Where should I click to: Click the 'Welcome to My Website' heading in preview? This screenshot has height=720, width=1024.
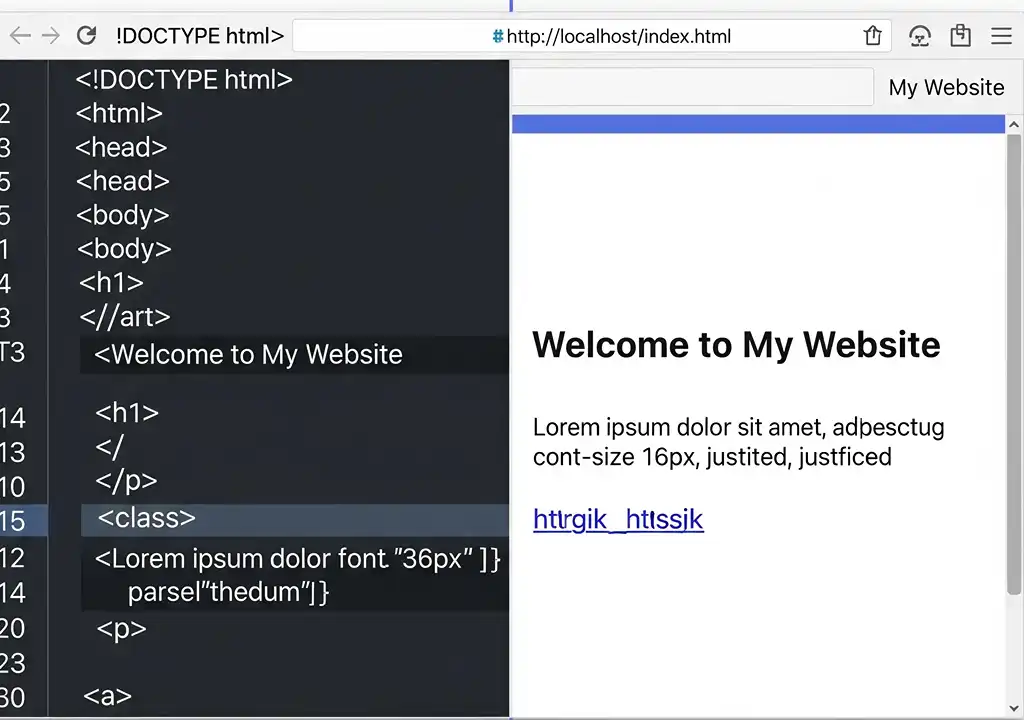(736, 344)
